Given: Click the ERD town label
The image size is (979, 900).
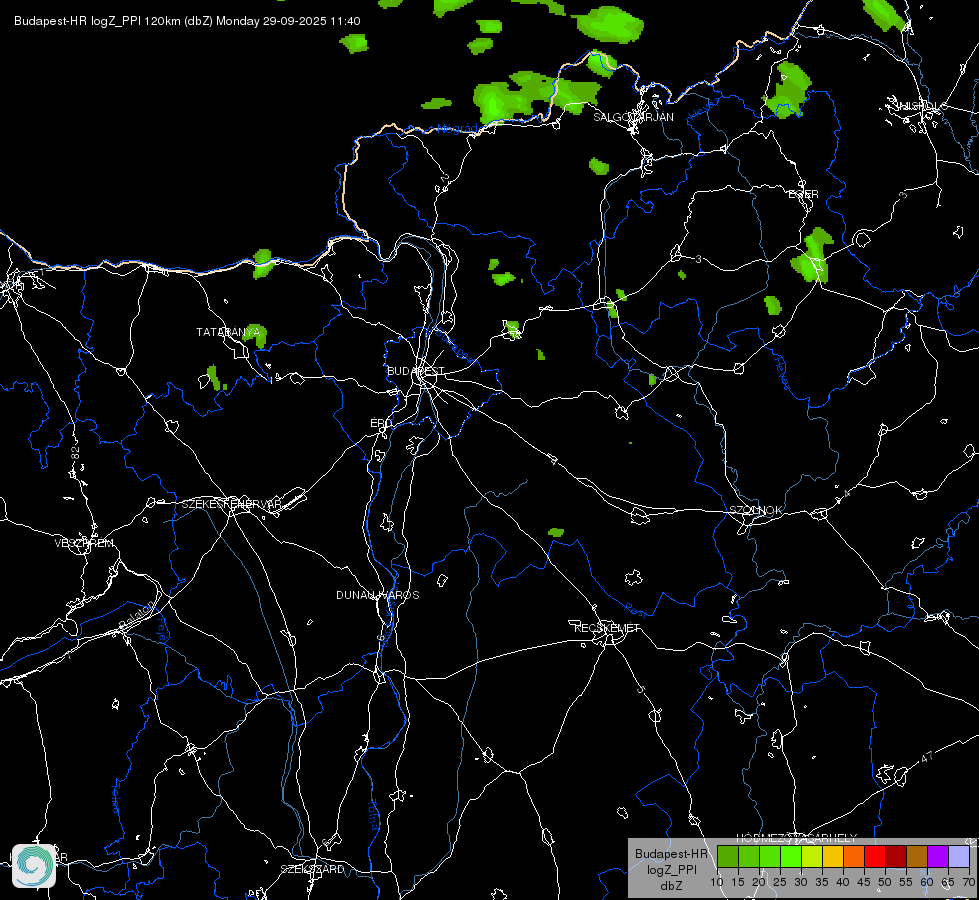Looking at the screenshot, I should [381, 423].
